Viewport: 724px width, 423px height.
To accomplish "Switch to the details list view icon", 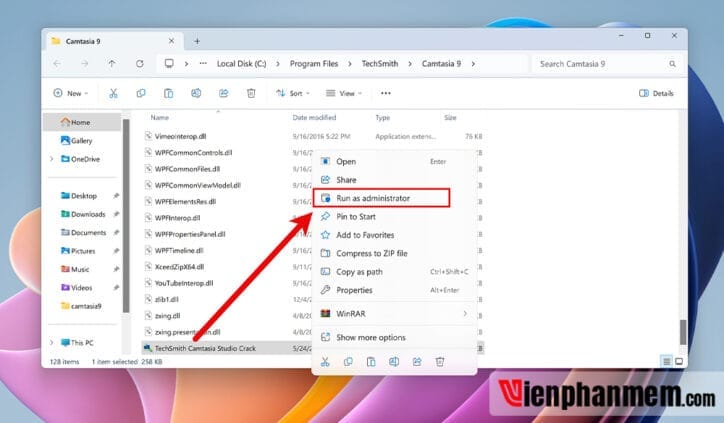I will [x=666, y=362].
